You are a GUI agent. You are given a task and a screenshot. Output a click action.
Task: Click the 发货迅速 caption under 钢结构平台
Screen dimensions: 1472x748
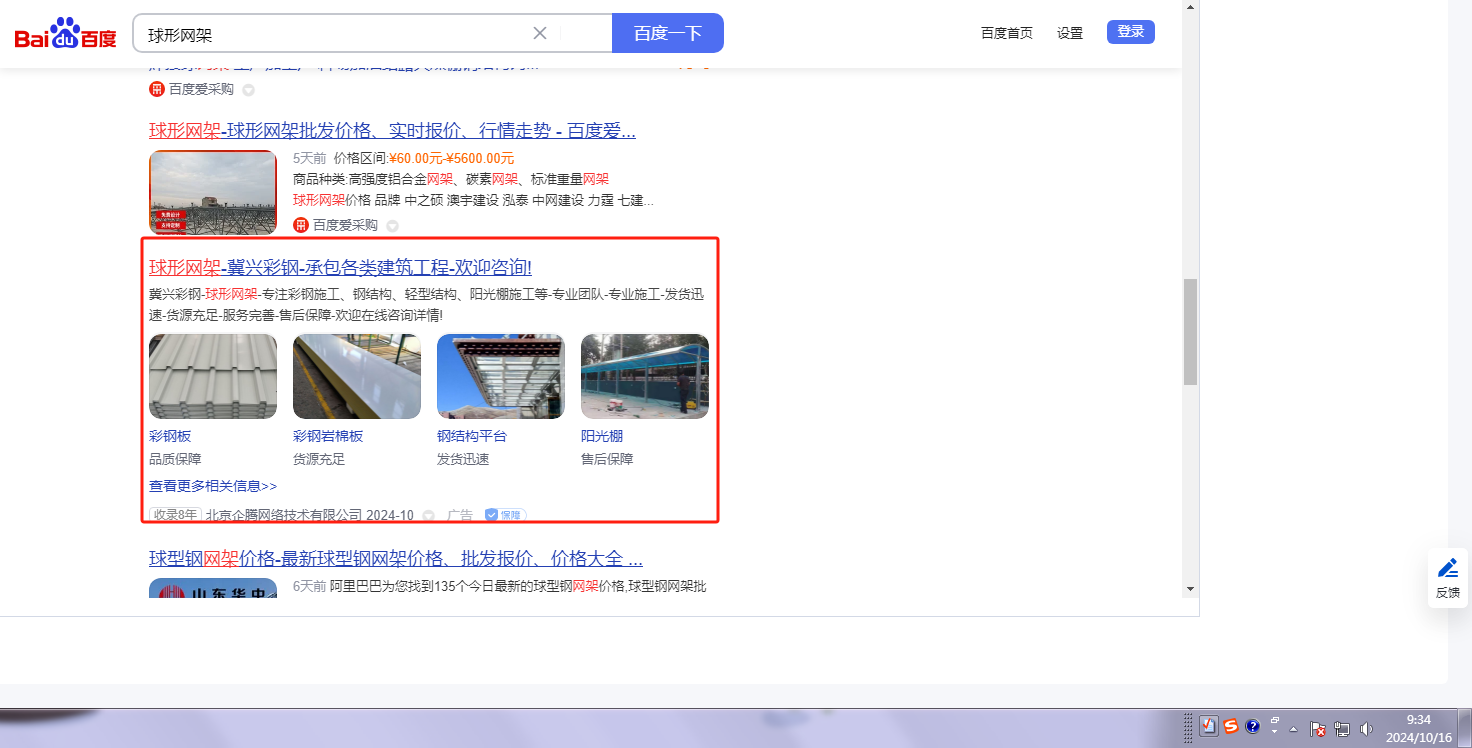click(463, 459)
